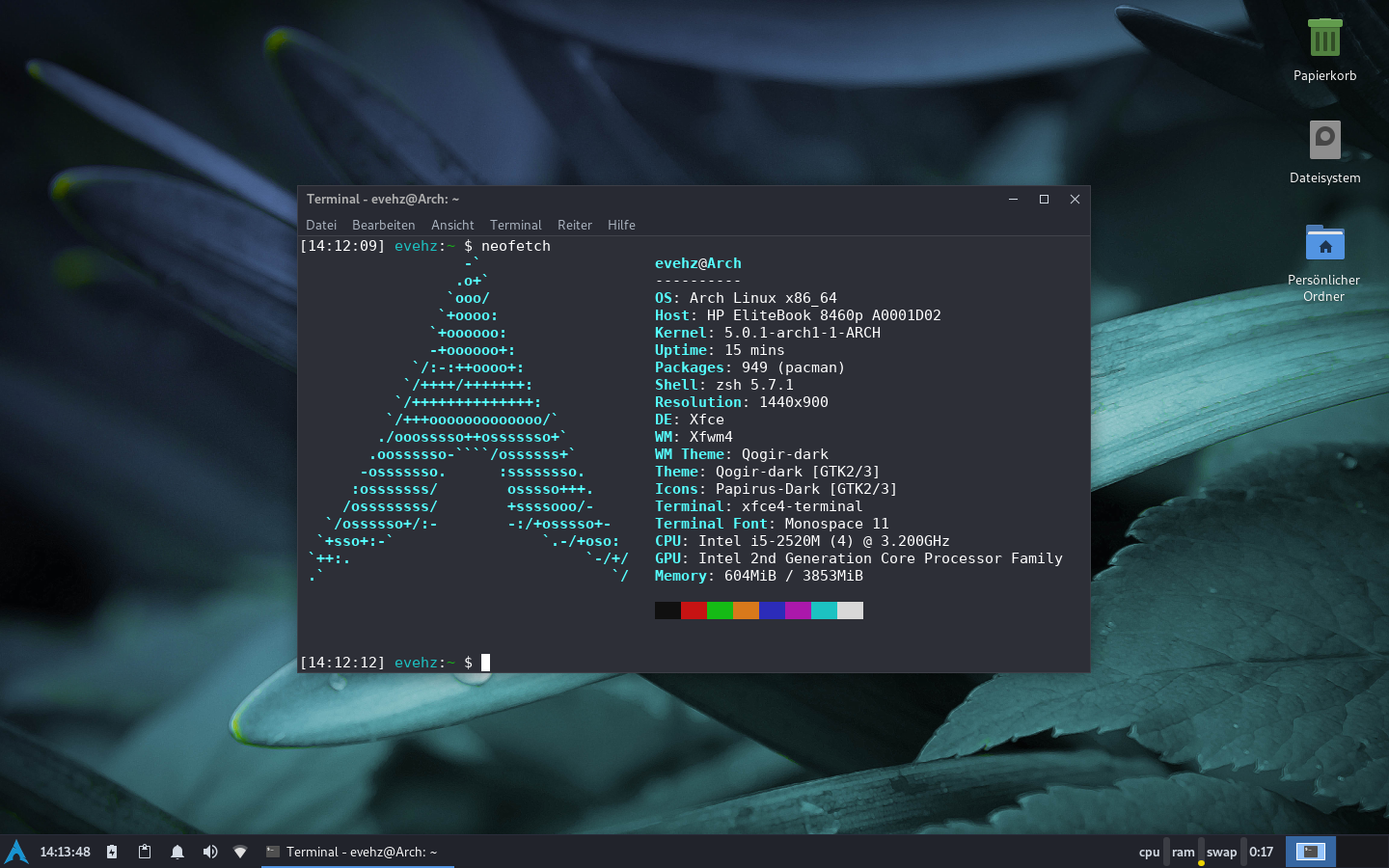Click the magenta color block in neofetch
The height and width of the screenshot is (868, 1389).
coord(798,610)
